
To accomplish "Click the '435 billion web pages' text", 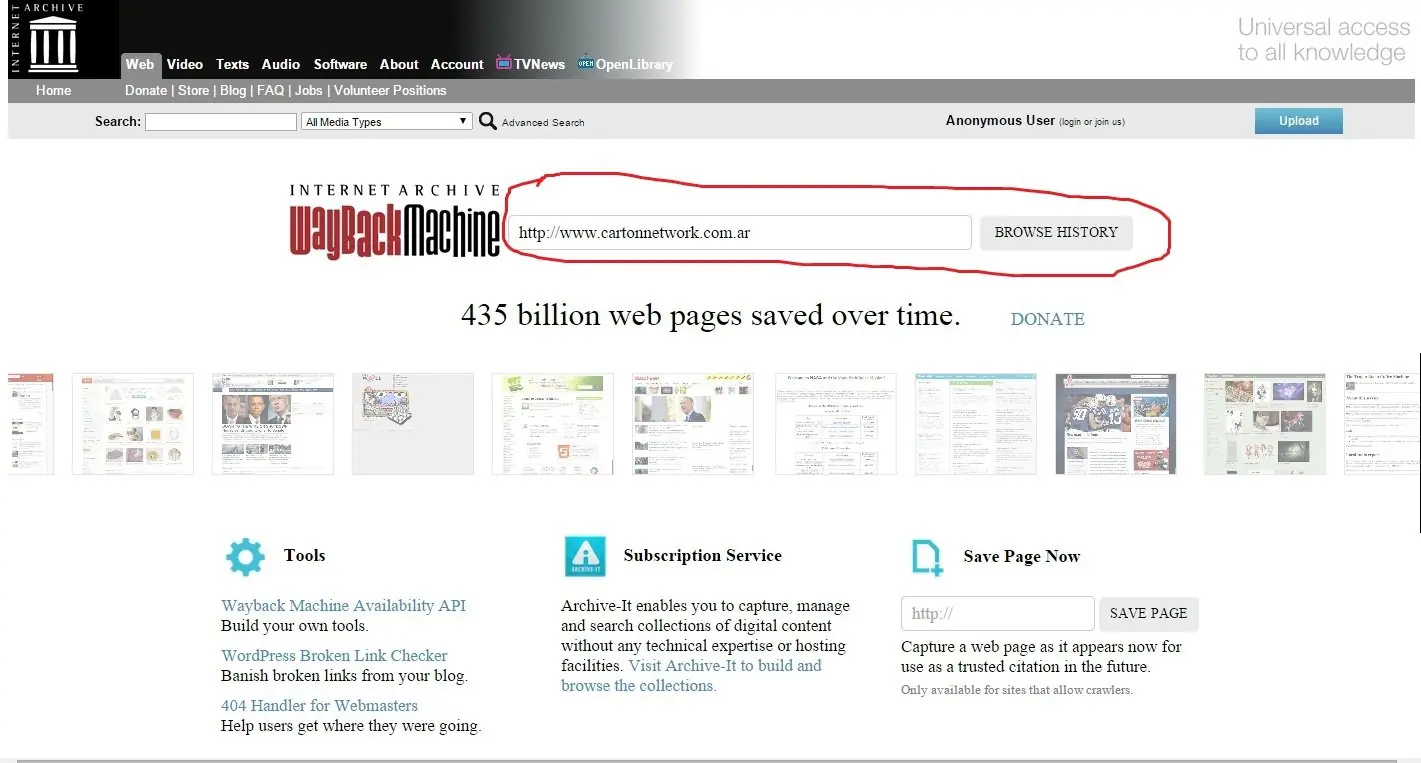I will [x=710, y=315].
